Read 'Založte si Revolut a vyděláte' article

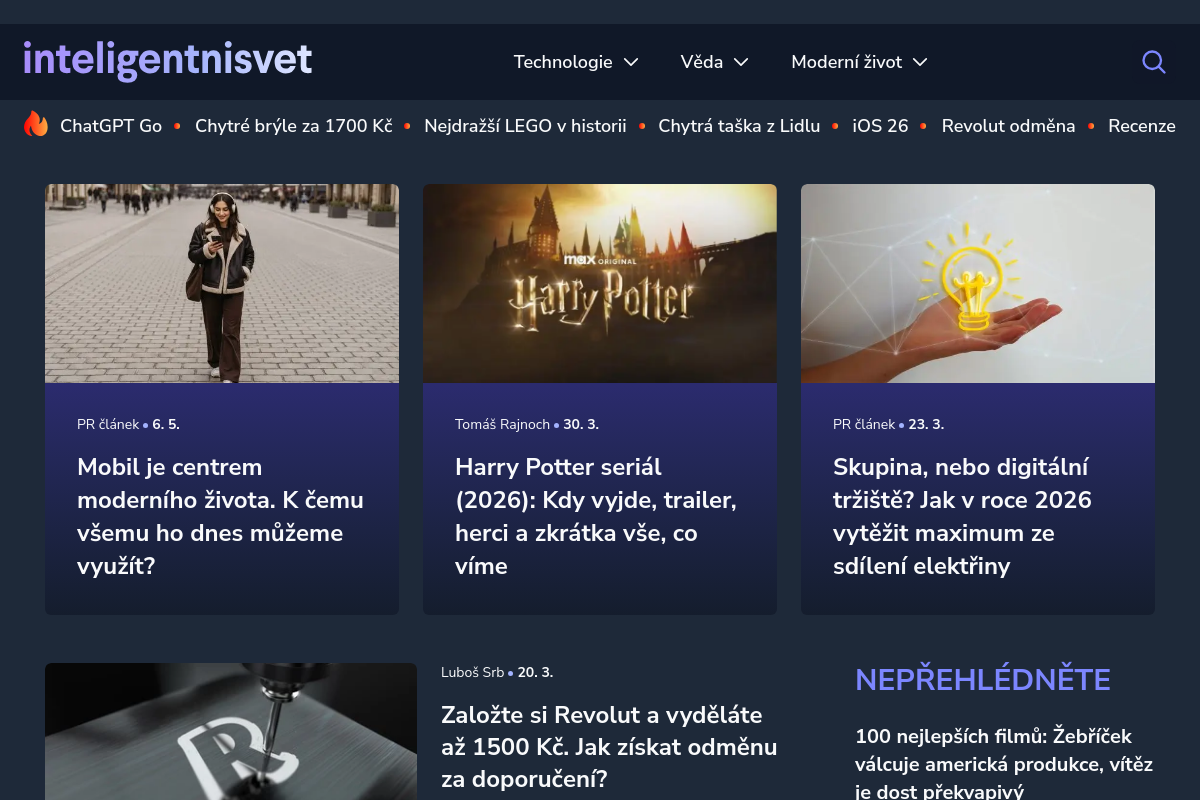[609, 747]
